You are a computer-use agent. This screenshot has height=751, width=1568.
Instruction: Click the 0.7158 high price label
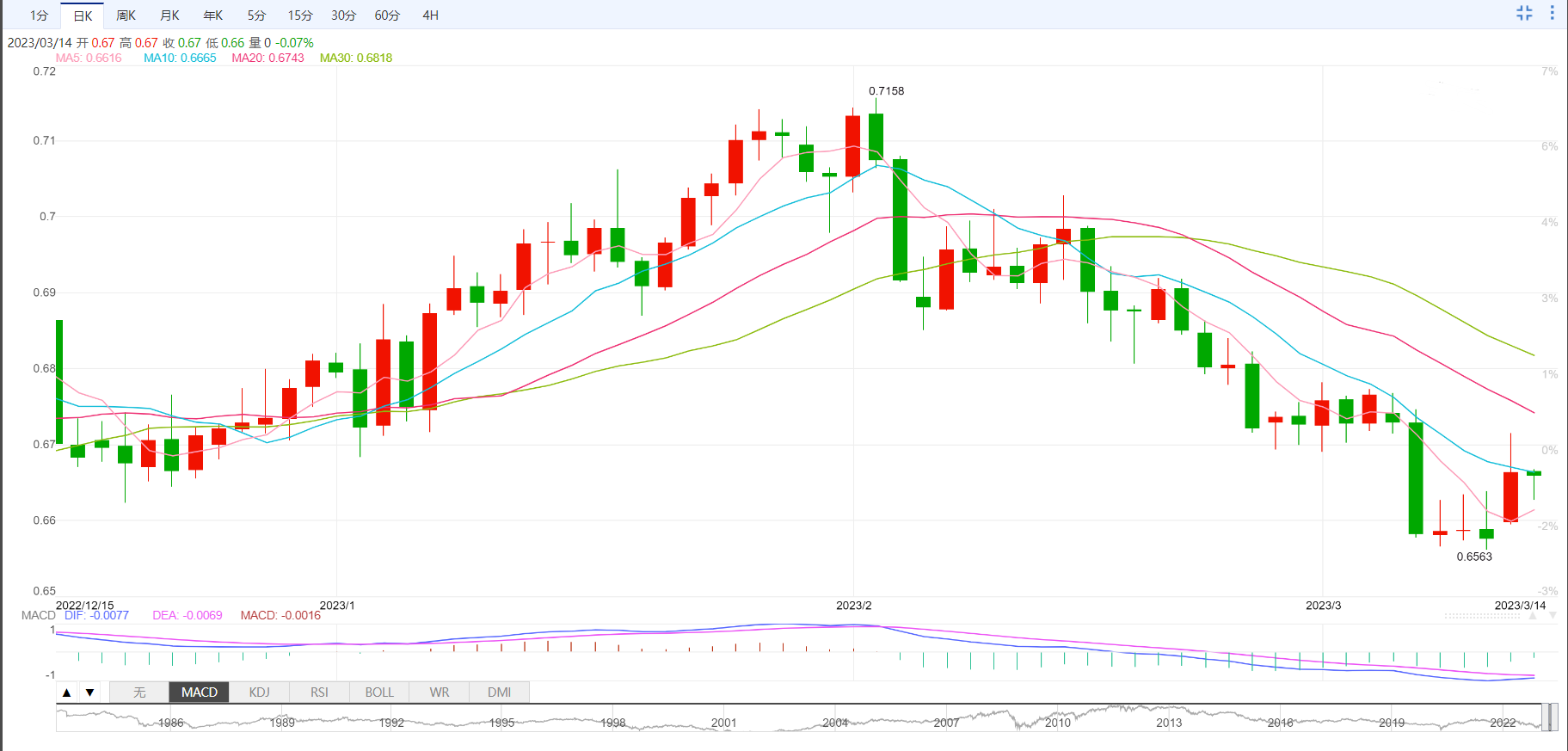click(886, 91)
